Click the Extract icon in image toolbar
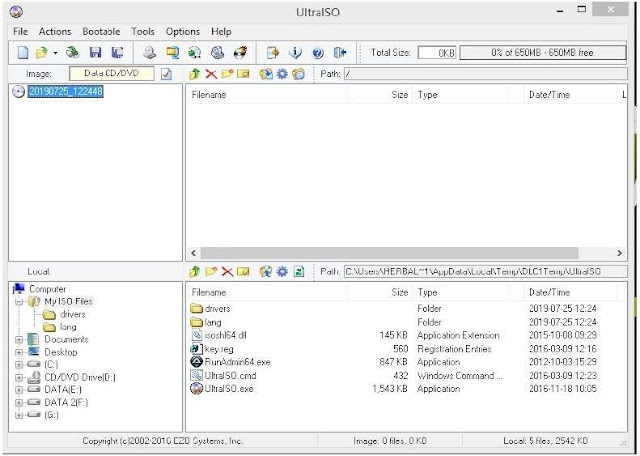Image resolution: width=640 pixels, height=456 pixels. (x=266, y=74)
